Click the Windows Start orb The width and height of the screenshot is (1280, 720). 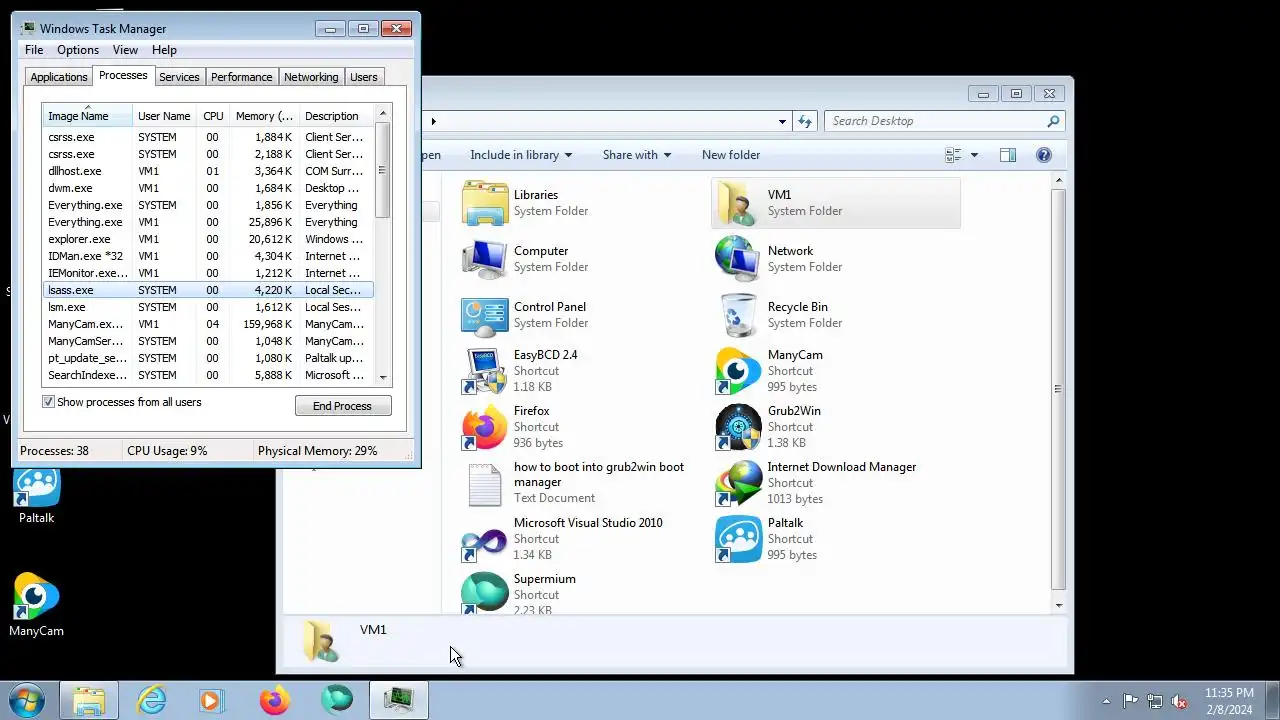pyautogui.click(x=25, y=701)
